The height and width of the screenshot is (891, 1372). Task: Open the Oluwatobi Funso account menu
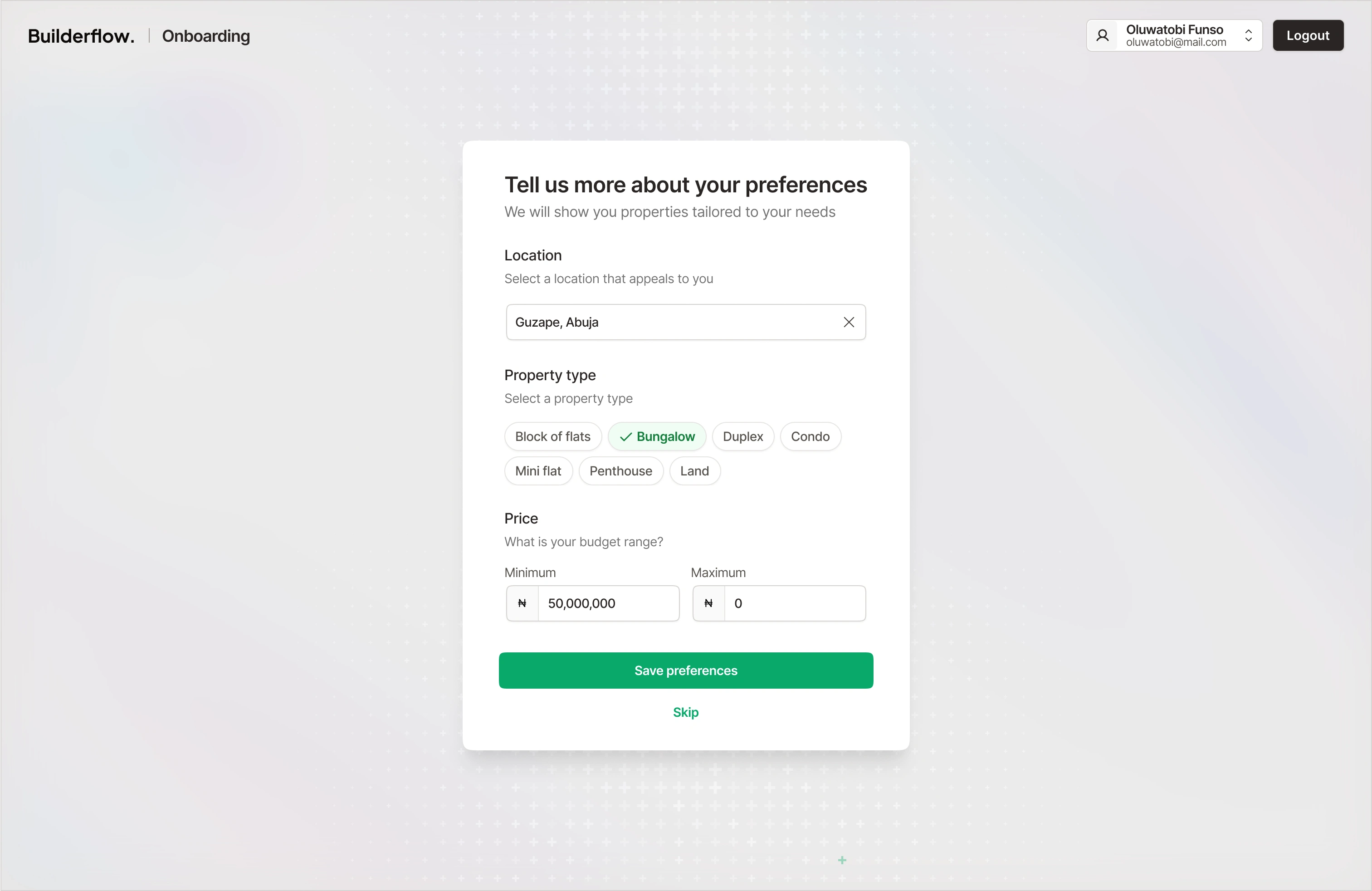1175,36
